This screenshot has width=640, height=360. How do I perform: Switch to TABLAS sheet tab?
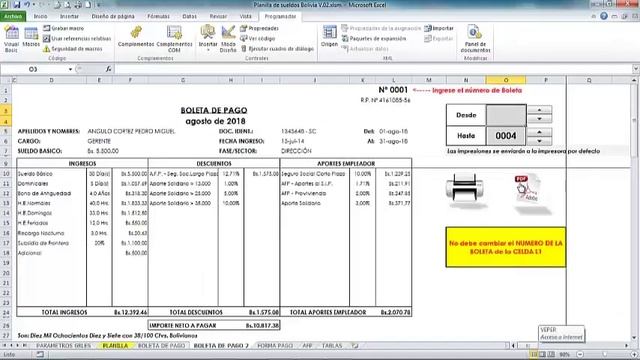(332, 346)
